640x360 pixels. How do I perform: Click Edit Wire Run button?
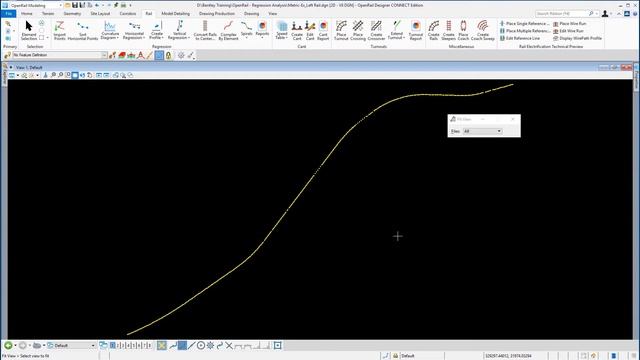point(568,31)
